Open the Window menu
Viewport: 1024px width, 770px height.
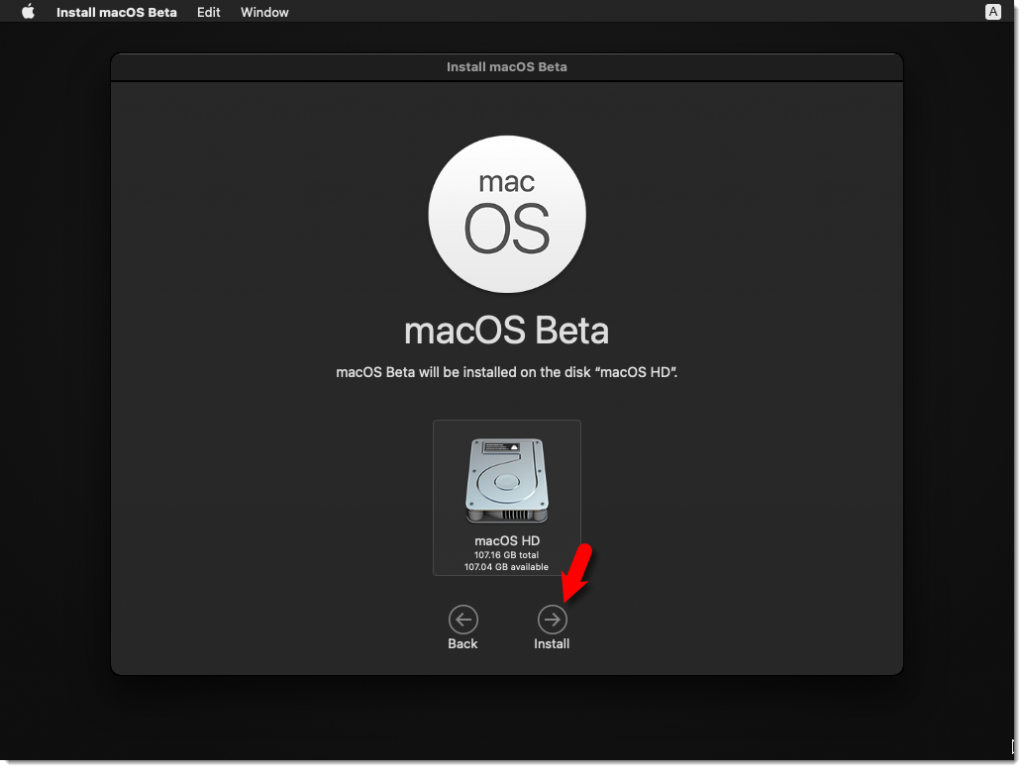coord(264,13)
